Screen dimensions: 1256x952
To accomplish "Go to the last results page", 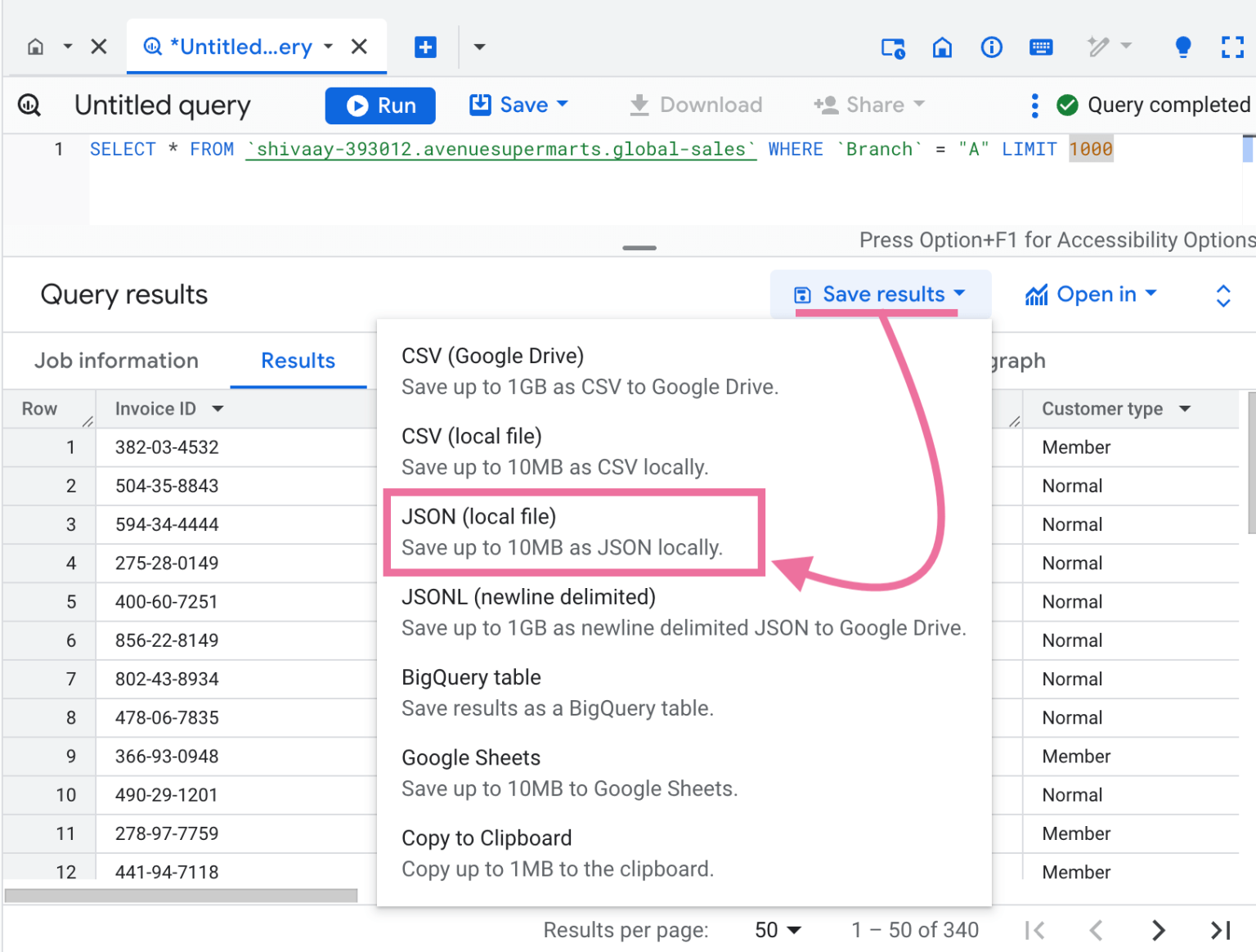I will 1220,930.
